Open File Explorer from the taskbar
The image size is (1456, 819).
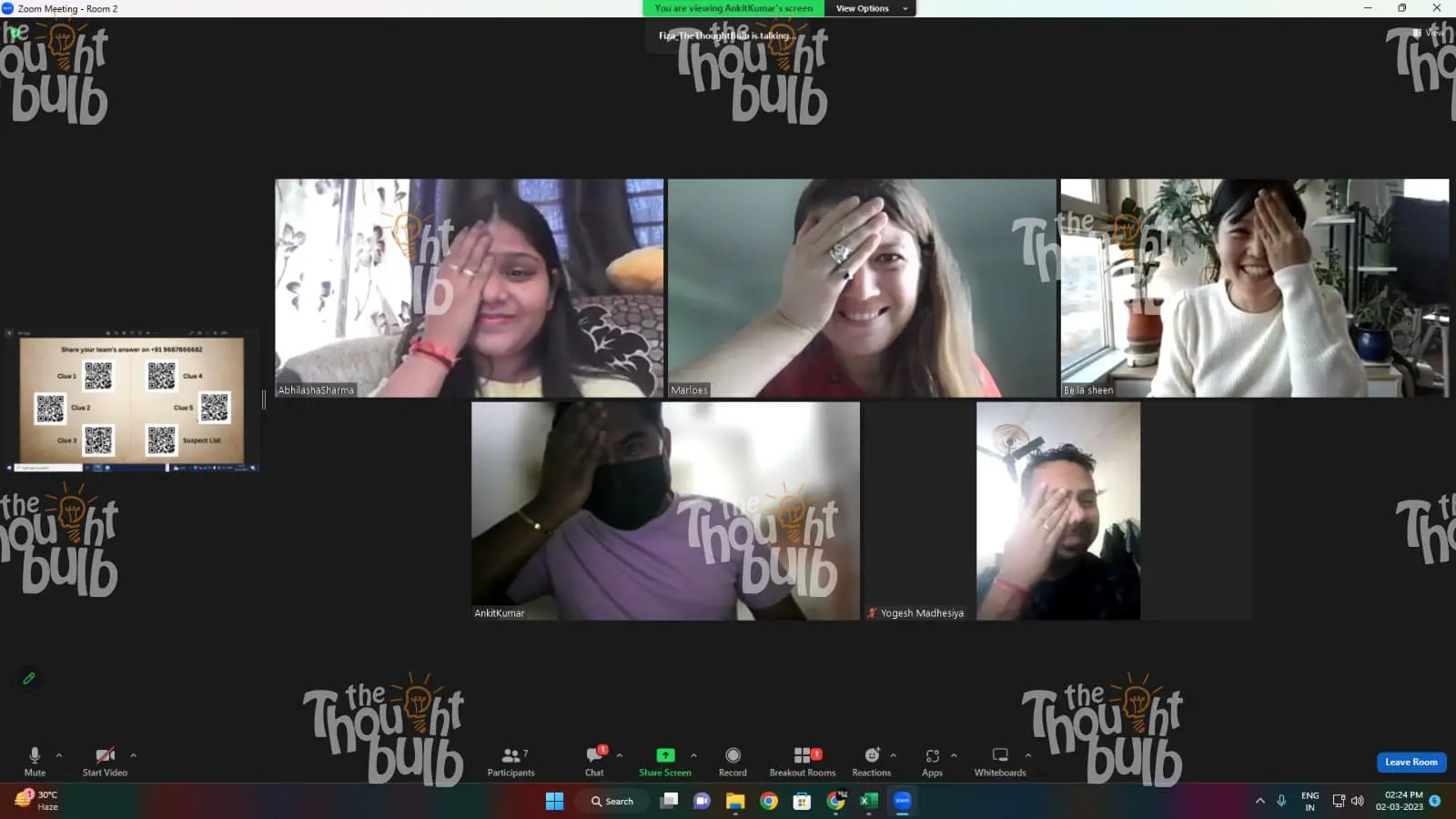(x=735, y=801)
